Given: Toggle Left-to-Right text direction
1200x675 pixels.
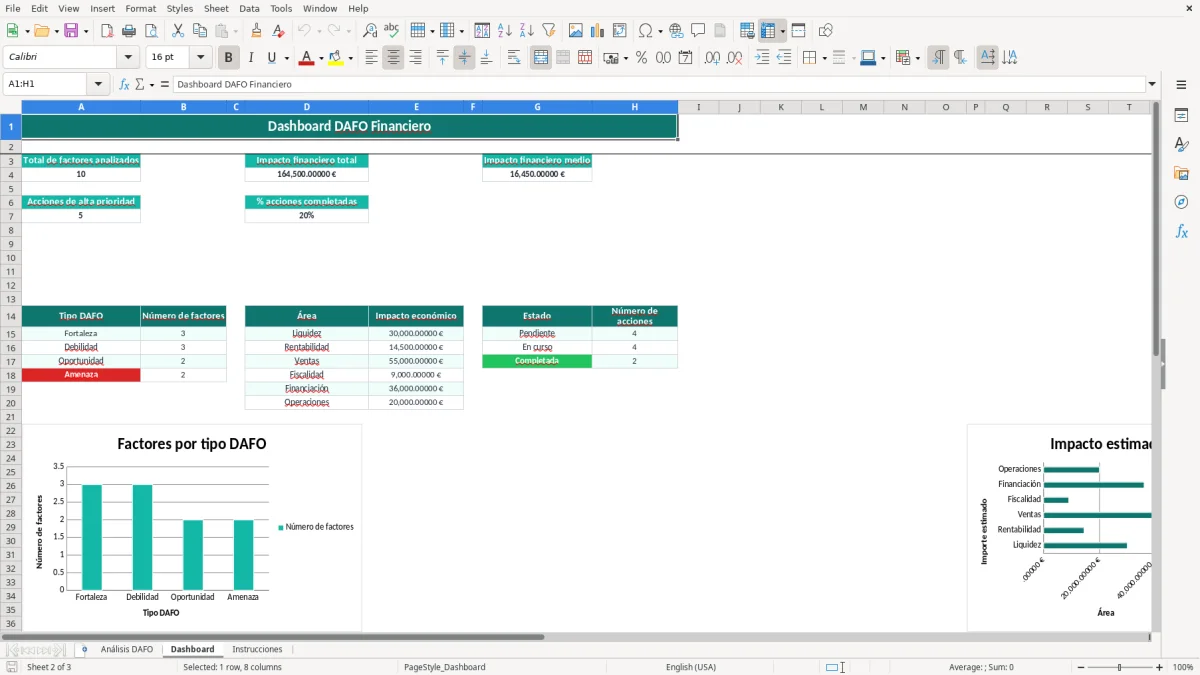Looking at the screenshot, I should click(938, 58).
